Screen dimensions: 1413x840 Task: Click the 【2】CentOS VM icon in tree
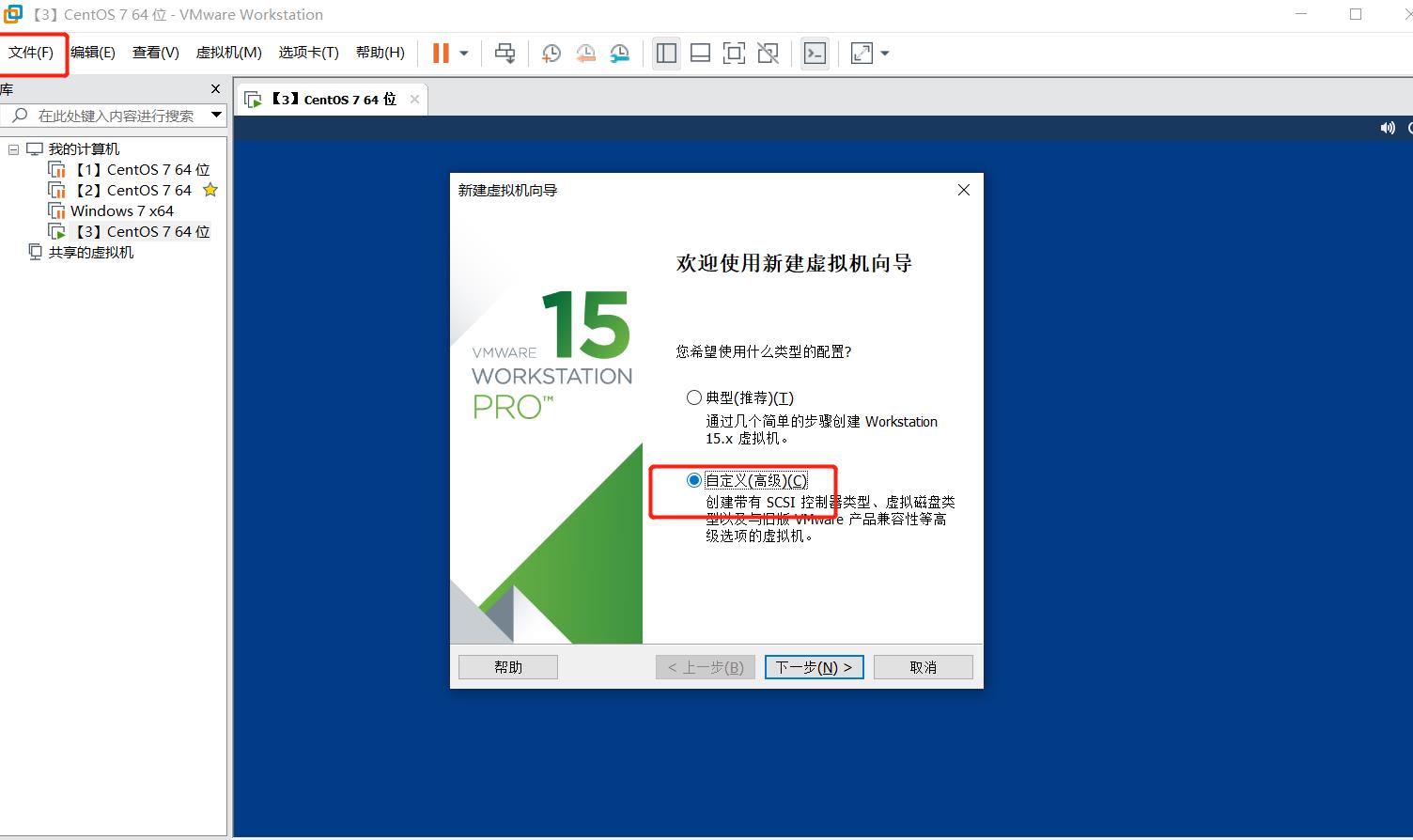click(x=57, y=191)
